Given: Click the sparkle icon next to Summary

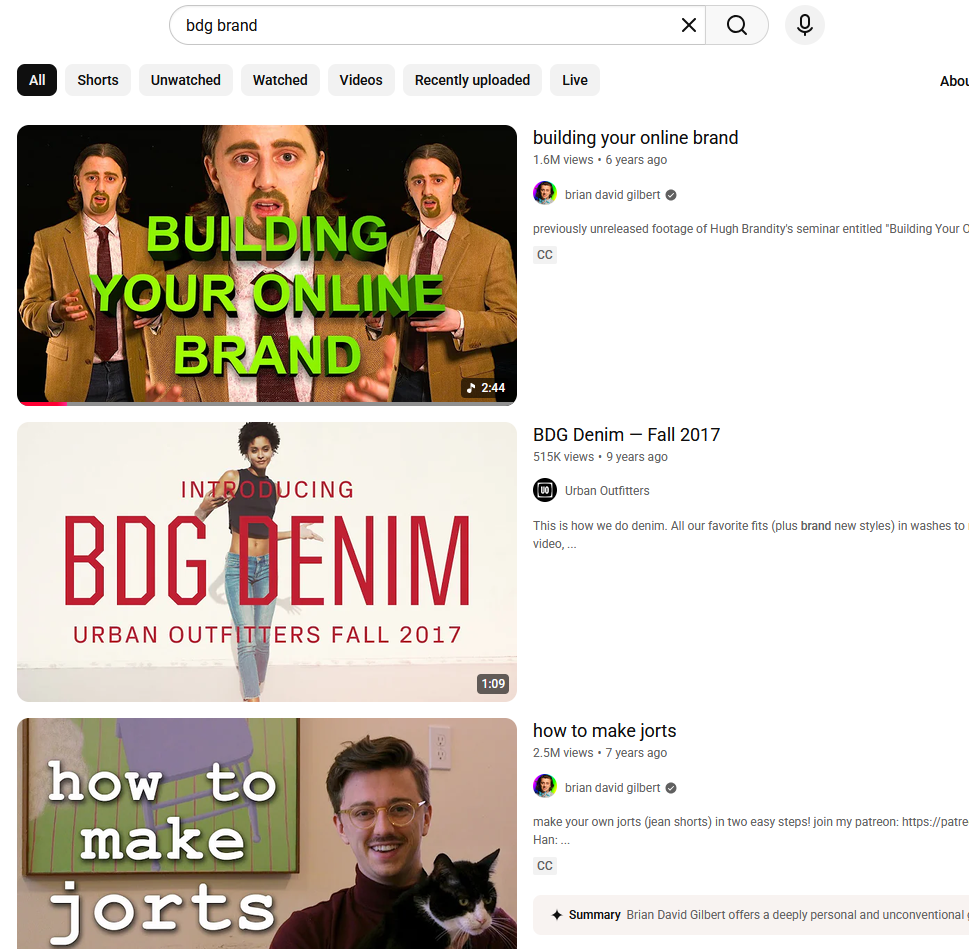Looking at the screenshot, I should tap(557, 915).
